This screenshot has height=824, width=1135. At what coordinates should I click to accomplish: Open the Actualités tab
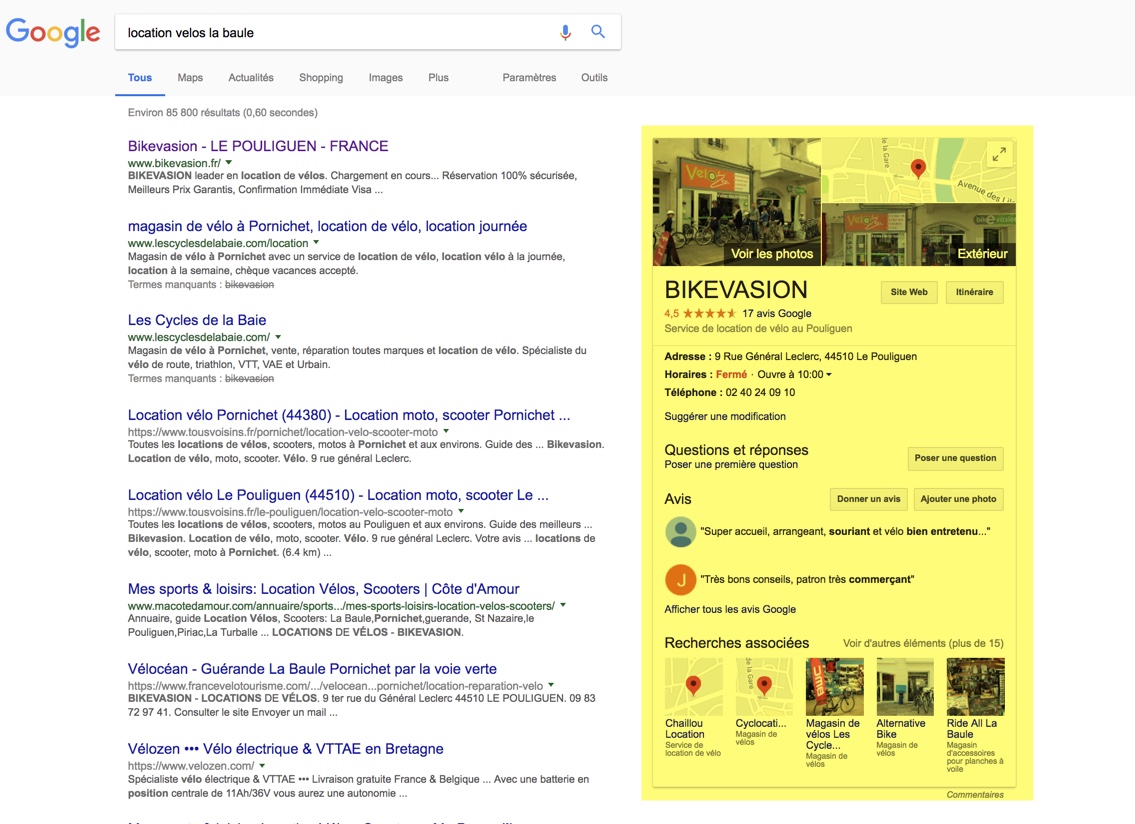click(251, 77)
